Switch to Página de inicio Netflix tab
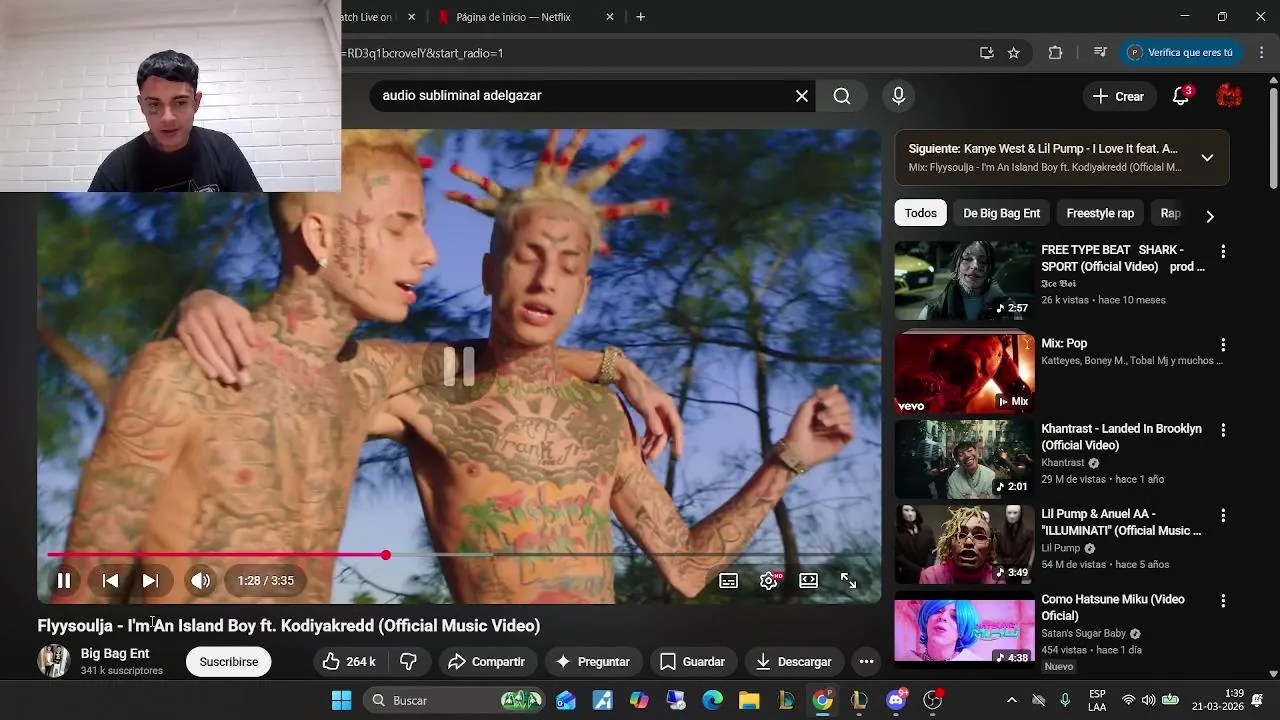Viewport: 1280px width, 720px height. [x=513, y=17]
